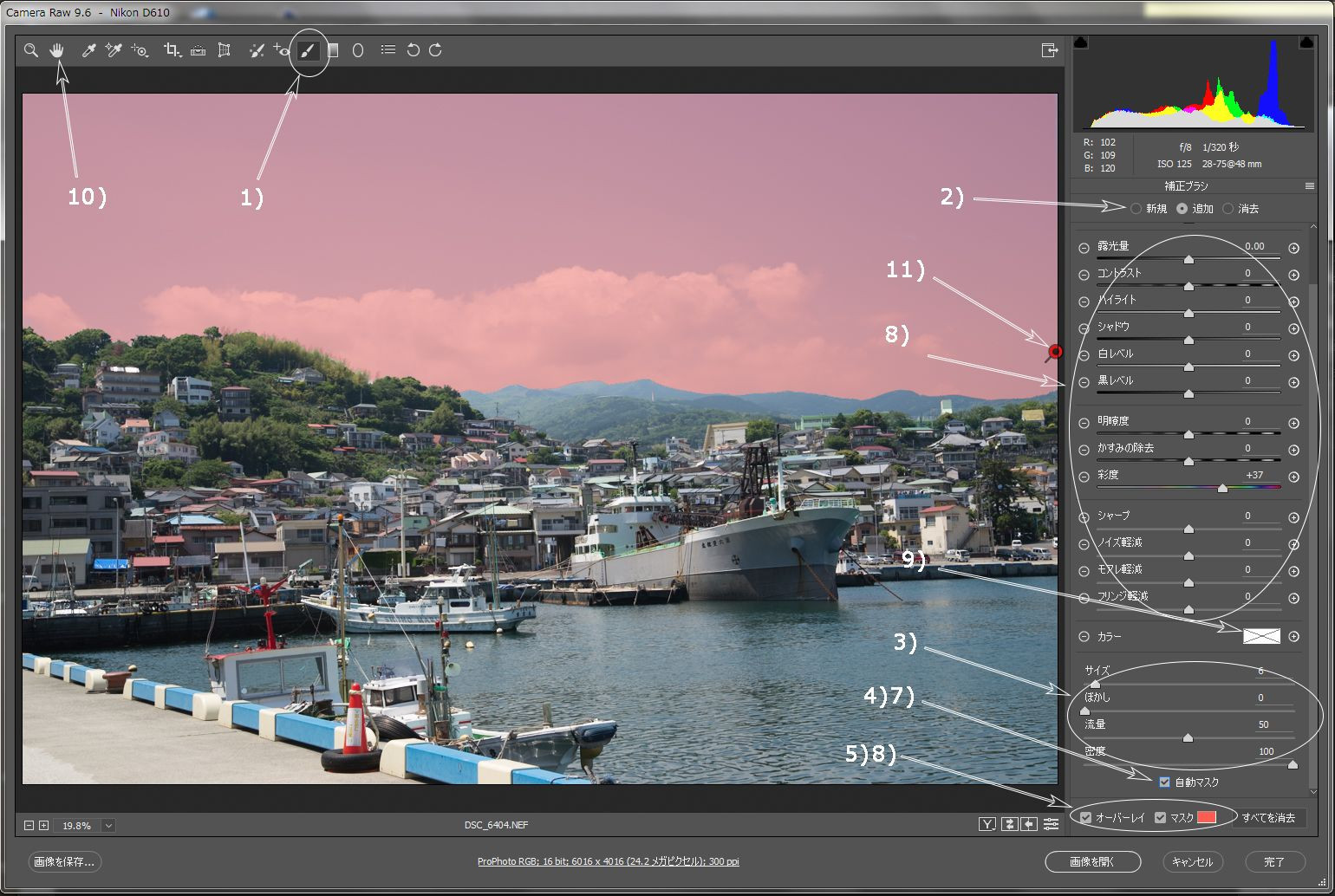The height and width of the screenshot is (896, 1335).
Task: Open the before/after view Y dropdown
Action: pyautogui.click(x=987, y=824)
